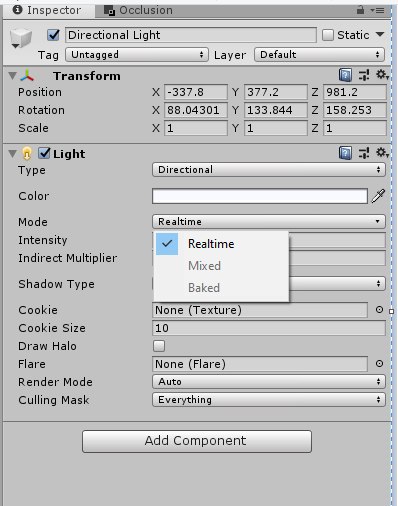The height and width of the screenshot is (506, 398).
Task: Click the Rotation Z field
Action: pyautogui.click(x=355, y=110)
